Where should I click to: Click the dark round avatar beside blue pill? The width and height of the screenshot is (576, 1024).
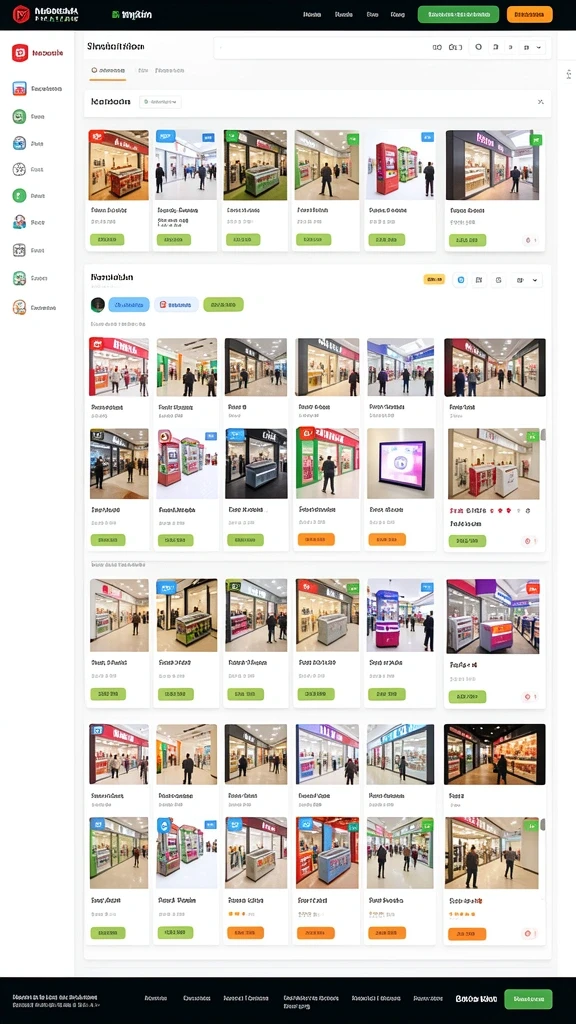click(x=98, y=304)
